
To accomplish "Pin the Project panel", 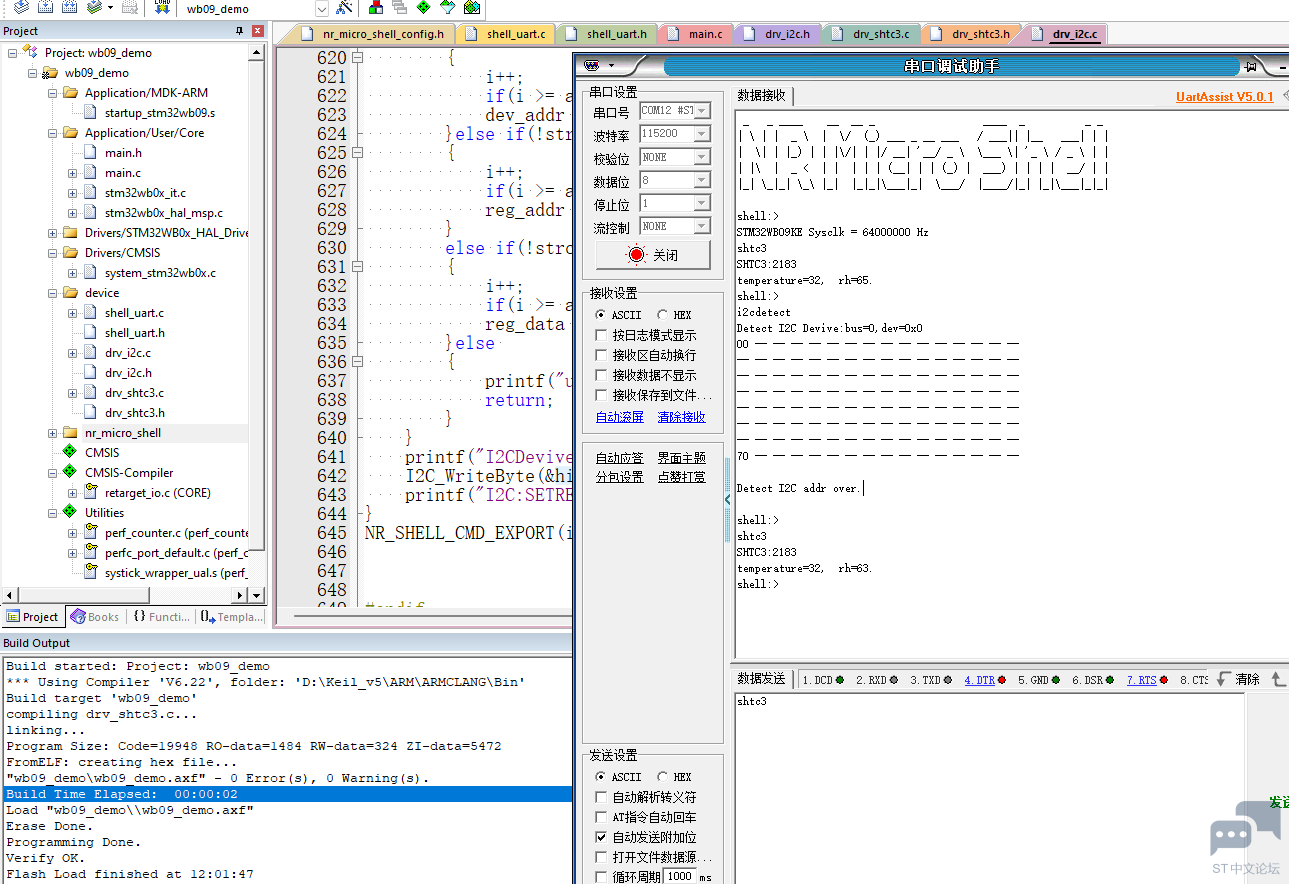I will (239, 31).
